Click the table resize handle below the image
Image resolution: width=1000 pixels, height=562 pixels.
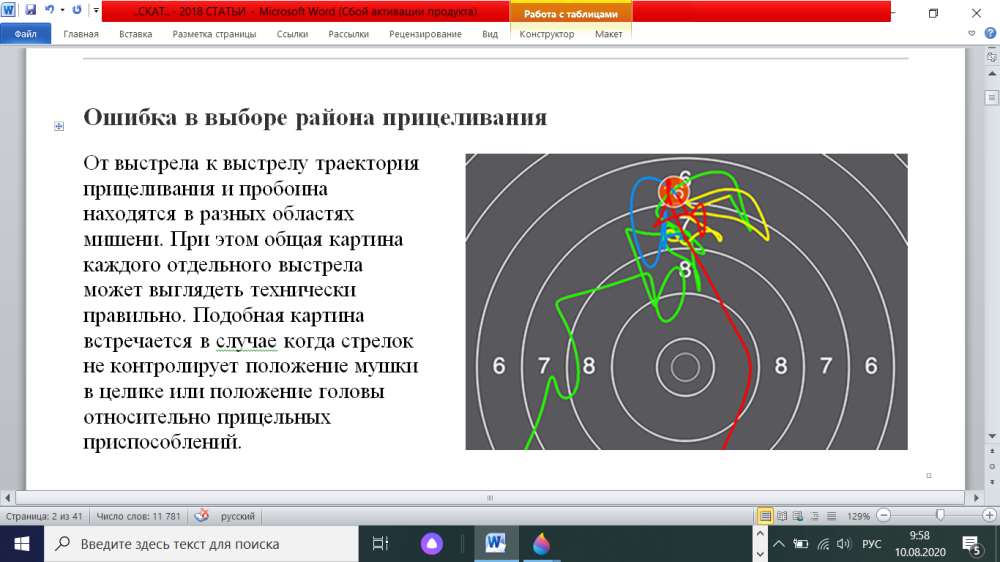pos(929,475)
